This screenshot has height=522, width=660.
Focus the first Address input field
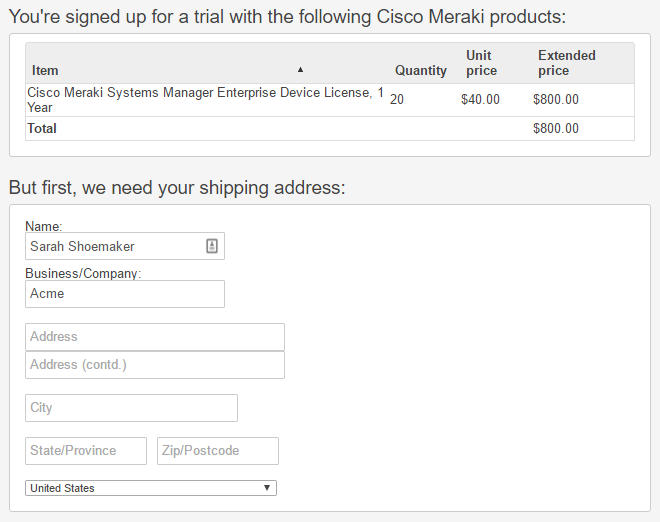154,337
